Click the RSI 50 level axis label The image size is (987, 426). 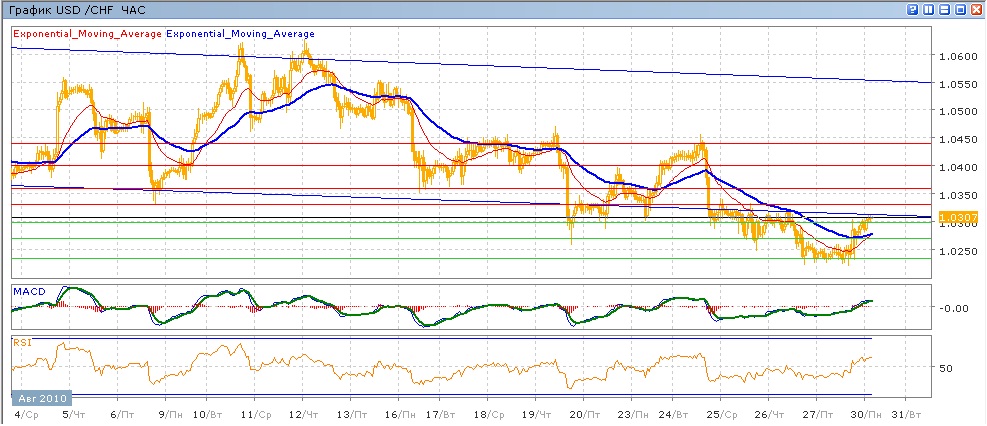[945, 368]
